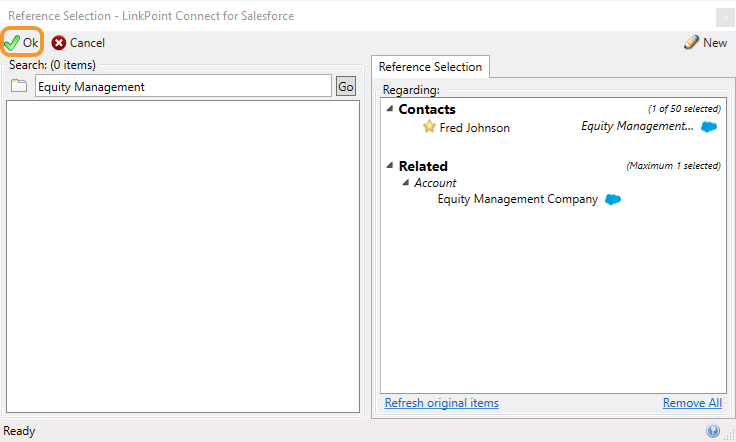Switch to the Reference Selection tab

pos(430,67)
